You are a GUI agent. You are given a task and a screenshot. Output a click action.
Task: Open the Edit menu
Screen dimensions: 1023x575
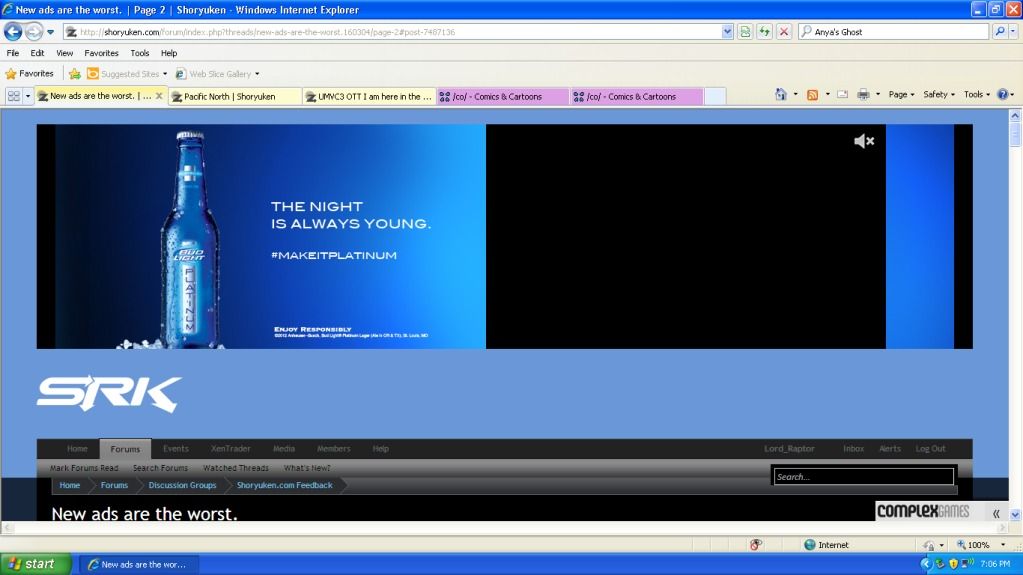click(x=37, y=53)
